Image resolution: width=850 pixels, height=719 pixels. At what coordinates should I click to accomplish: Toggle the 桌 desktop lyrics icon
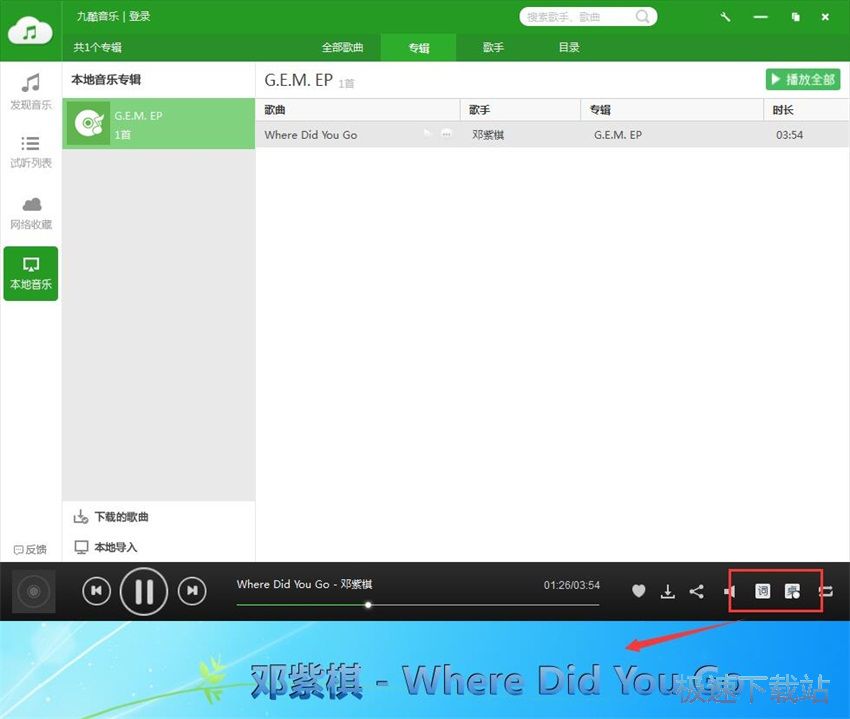click(792, 591)
